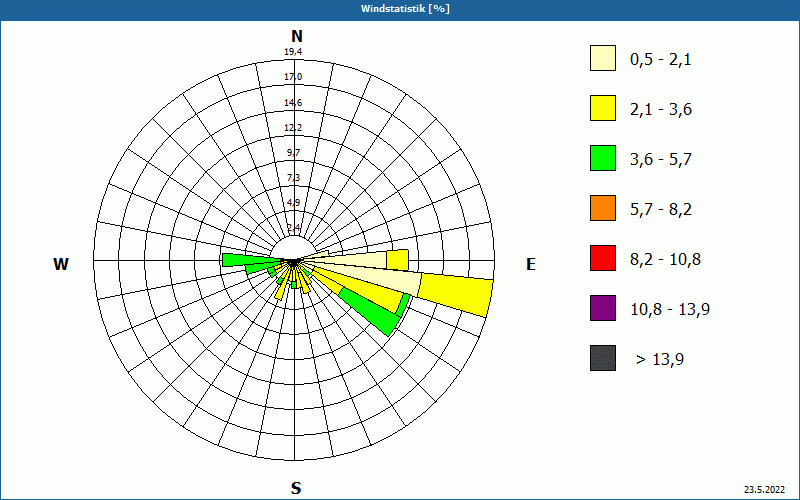This screenshot has width=800, height=500.
Task: Click the N compass label
Action: pos(296,36)
